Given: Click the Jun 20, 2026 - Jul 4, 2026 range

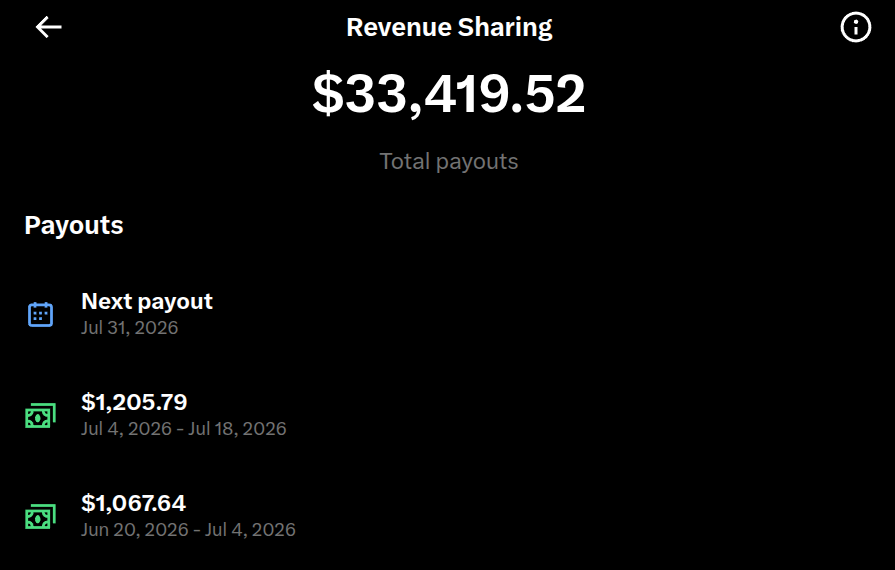Looking at the screenshot, I should (x=188, y=529).
